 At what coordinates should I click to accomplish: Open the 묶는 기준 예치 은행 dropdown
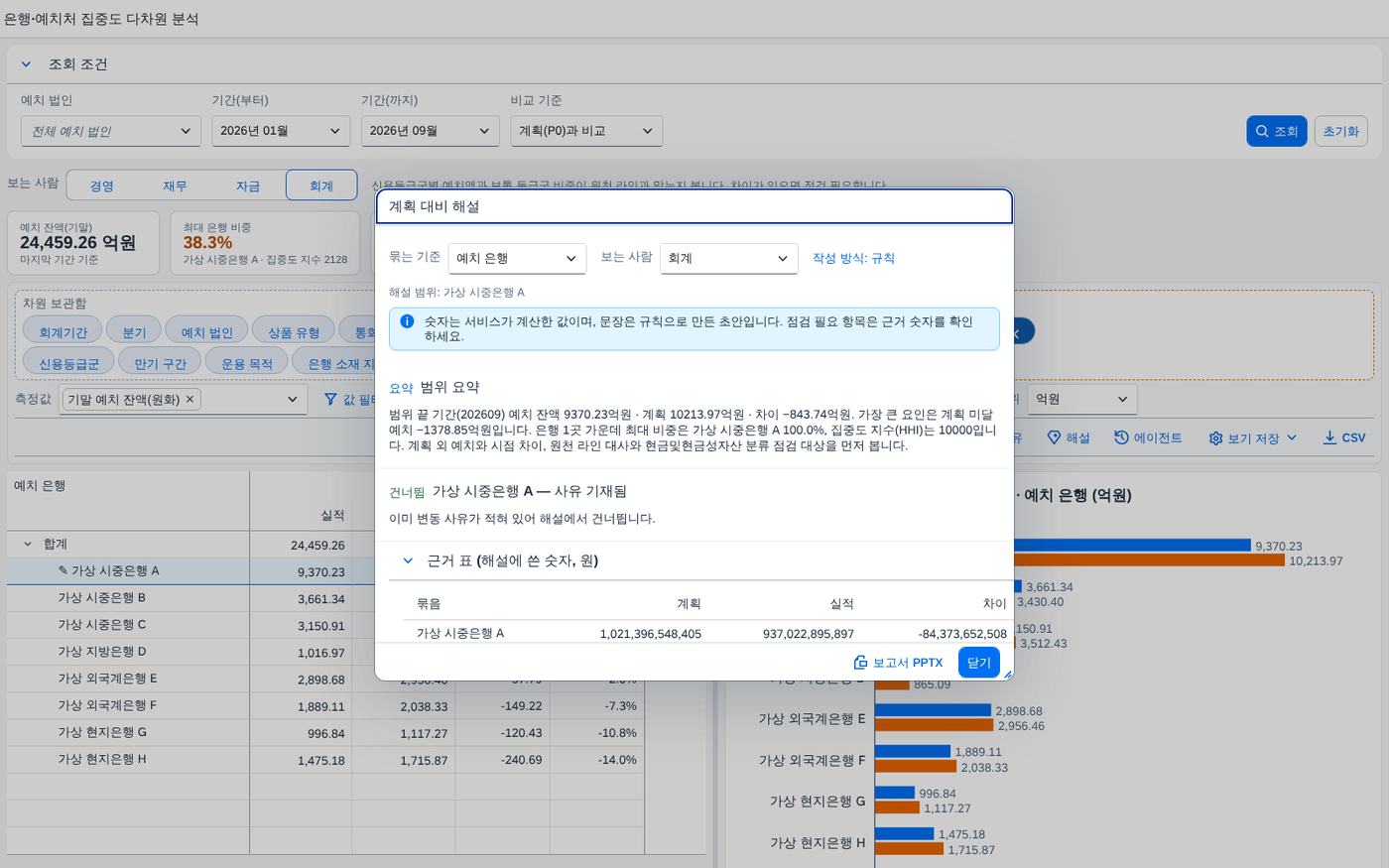tap(517, 258)
